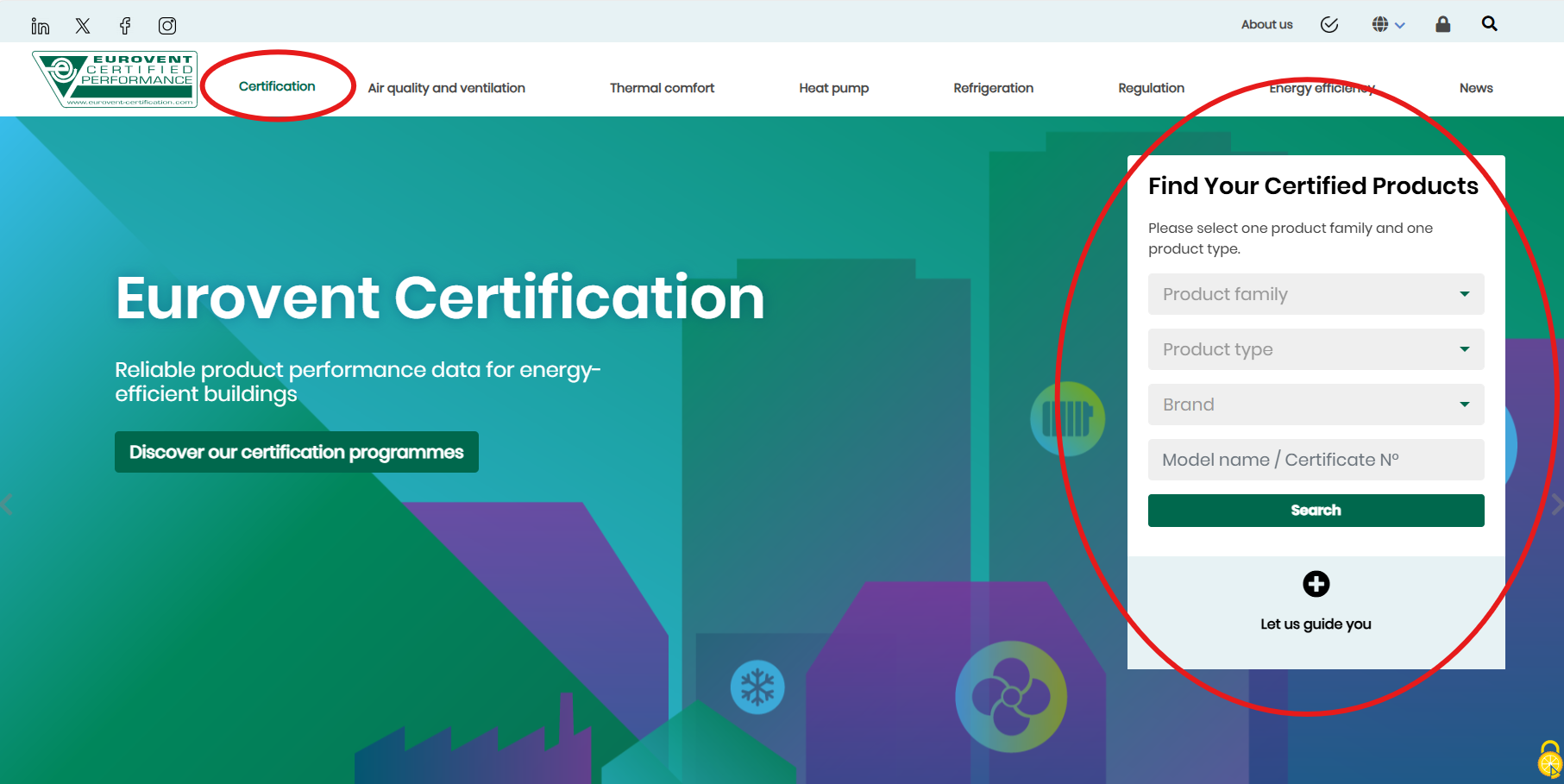Click the checkmark verification icon in top bar

1329,24
